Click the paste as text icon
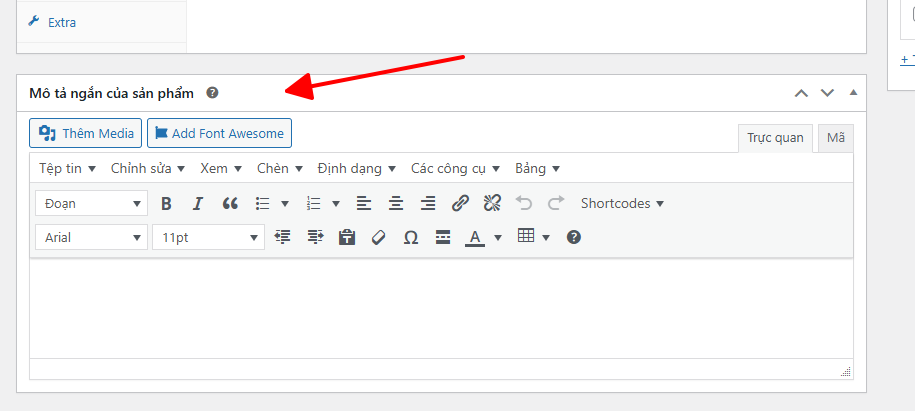Screen dimensions: 915x411 (x=347, y=238)
